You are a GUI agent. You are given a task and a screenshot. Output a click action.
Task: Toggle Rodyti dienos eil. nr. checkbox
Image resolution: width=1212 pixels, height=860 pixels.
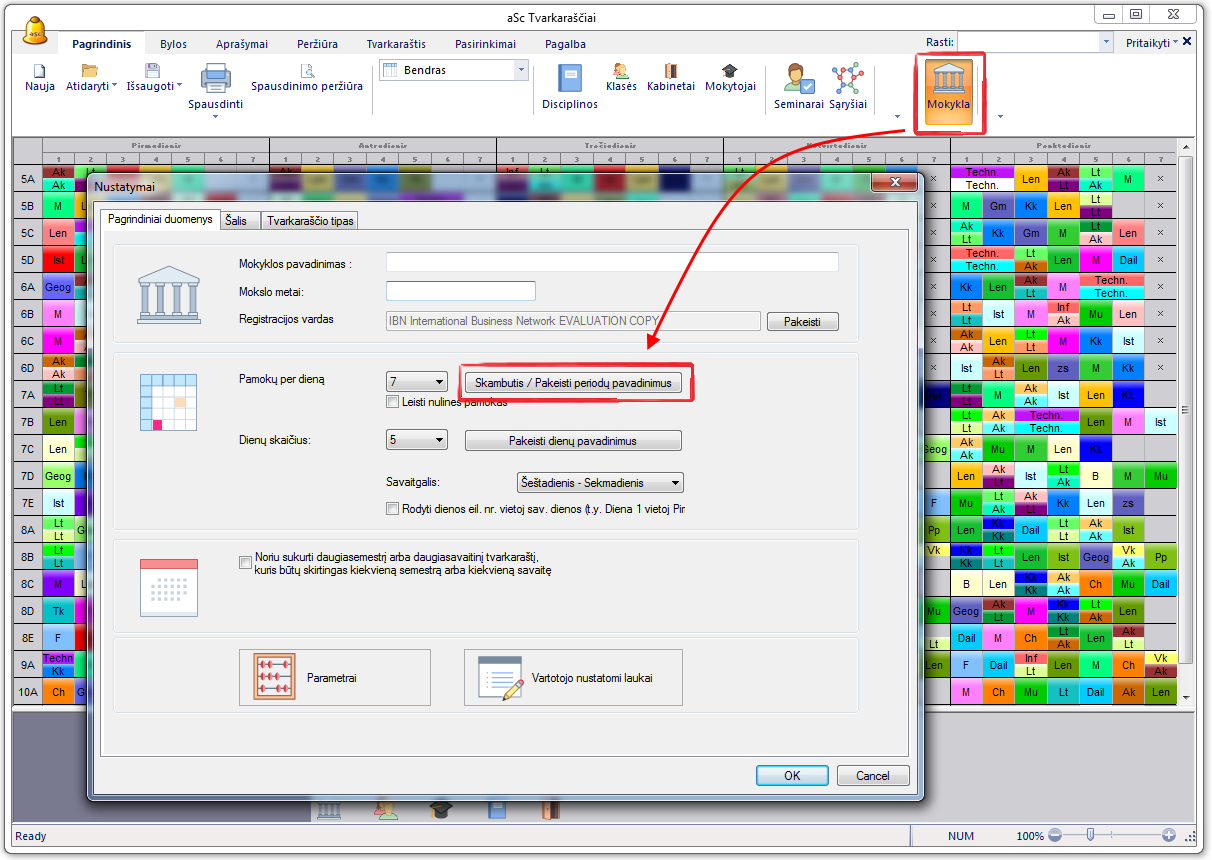coord(393,509)
